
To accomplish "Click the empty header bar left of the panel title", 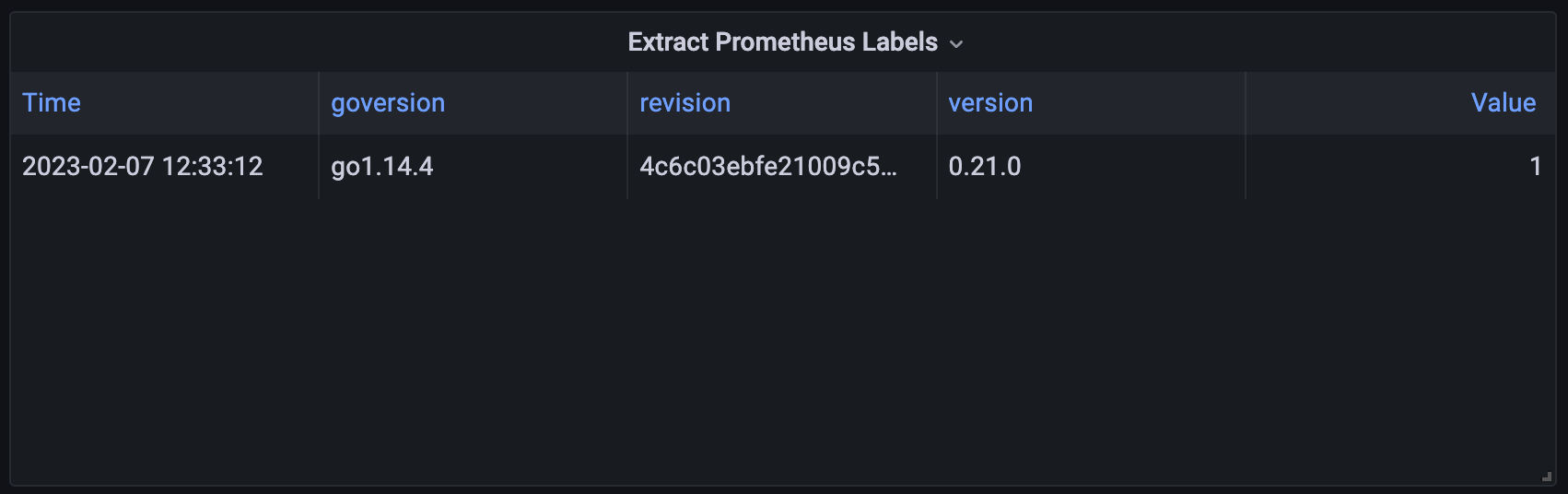I will point(319,42).
